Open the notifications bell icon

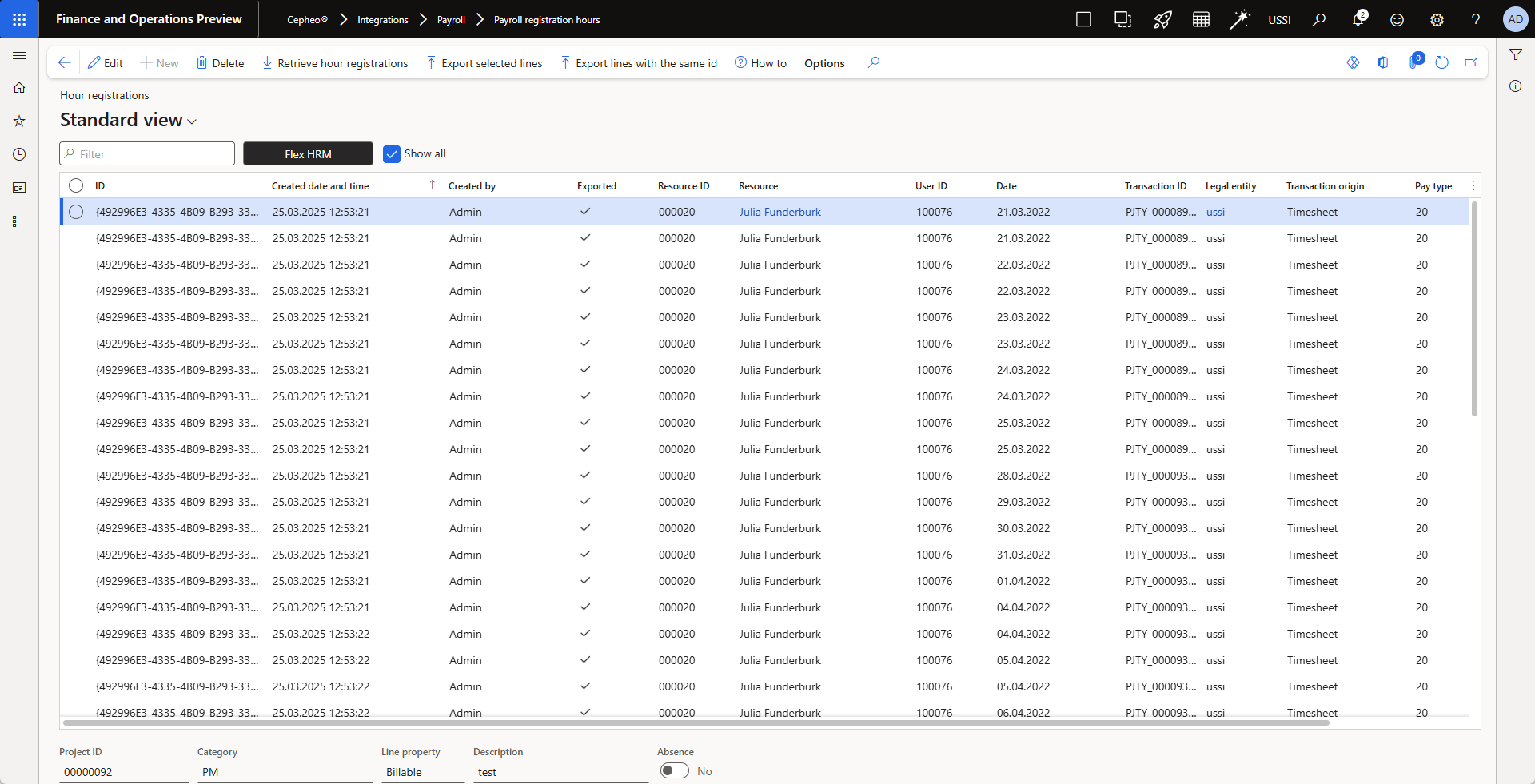[x=1358, y=19]
